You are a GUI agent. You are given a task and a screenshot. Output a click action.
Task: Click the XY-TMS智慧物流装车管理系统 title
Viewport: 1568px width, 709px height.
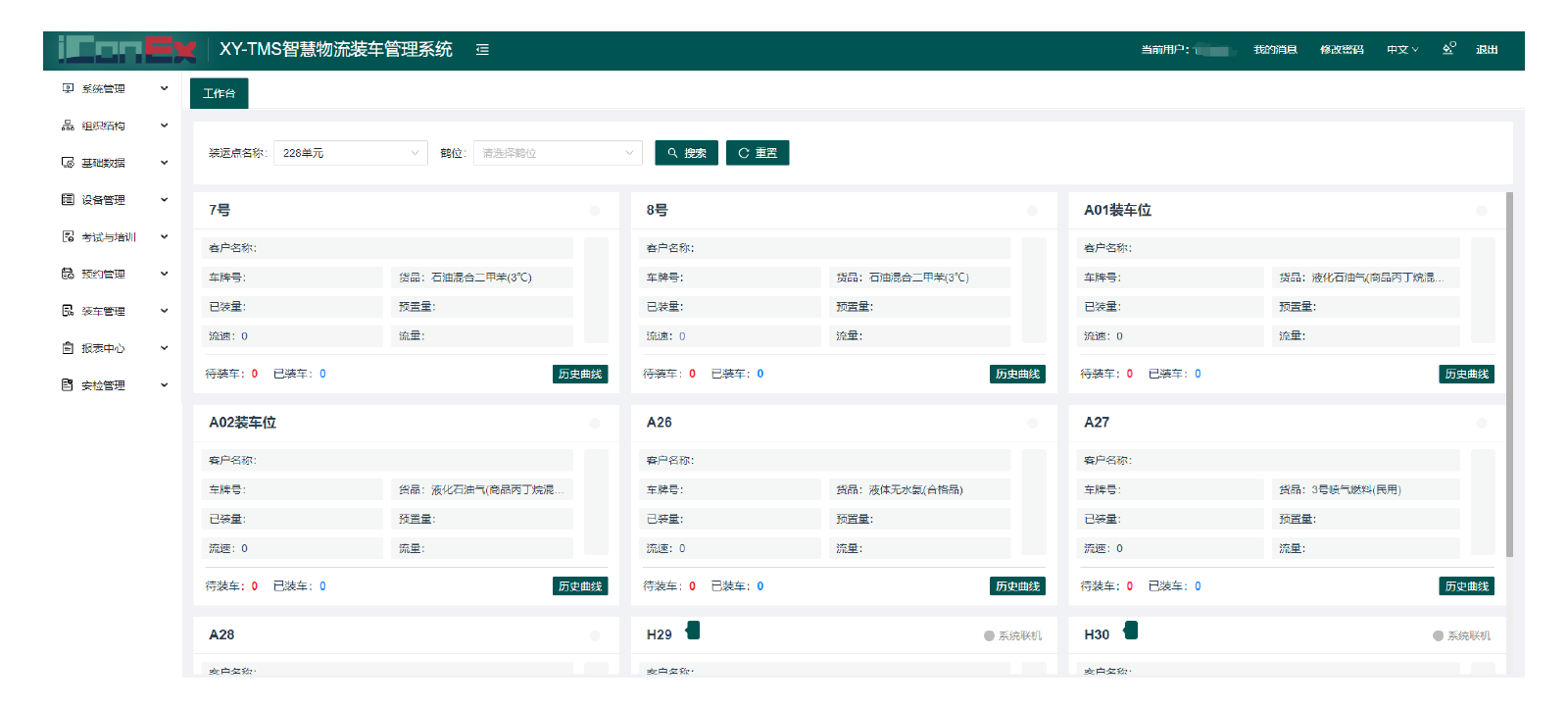coord(336,49)
